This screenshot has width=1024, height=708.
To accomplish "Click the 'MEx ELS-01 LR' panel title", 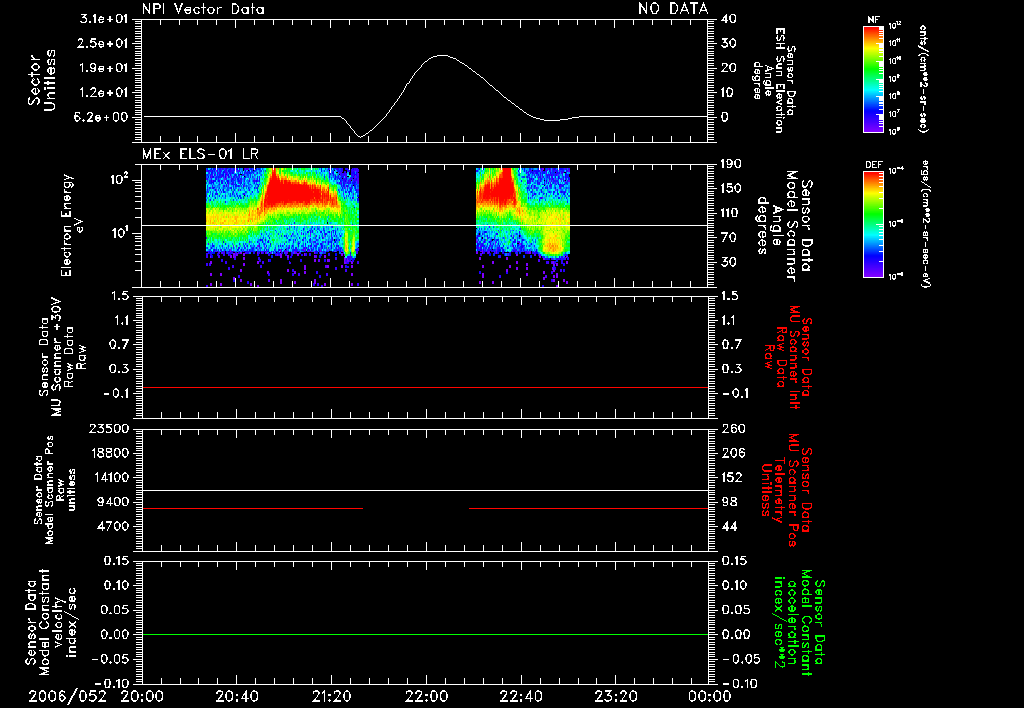I will pos(200,155).
